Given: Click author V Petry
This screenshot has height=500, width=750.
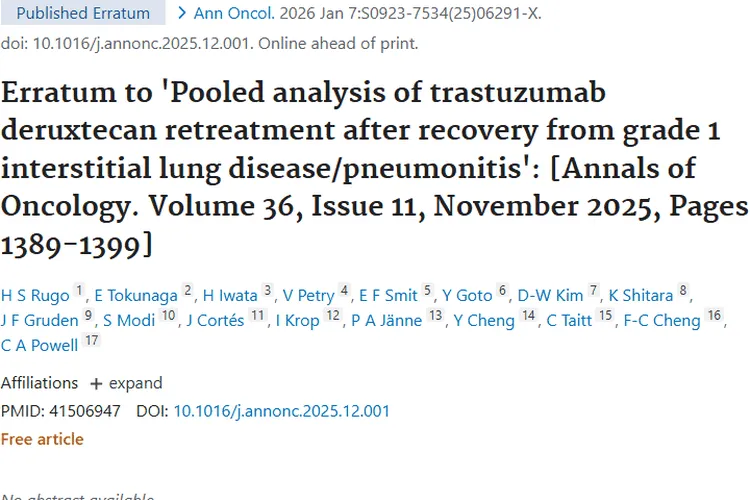Looking at the screenshot, I should (x=308, y=295).
